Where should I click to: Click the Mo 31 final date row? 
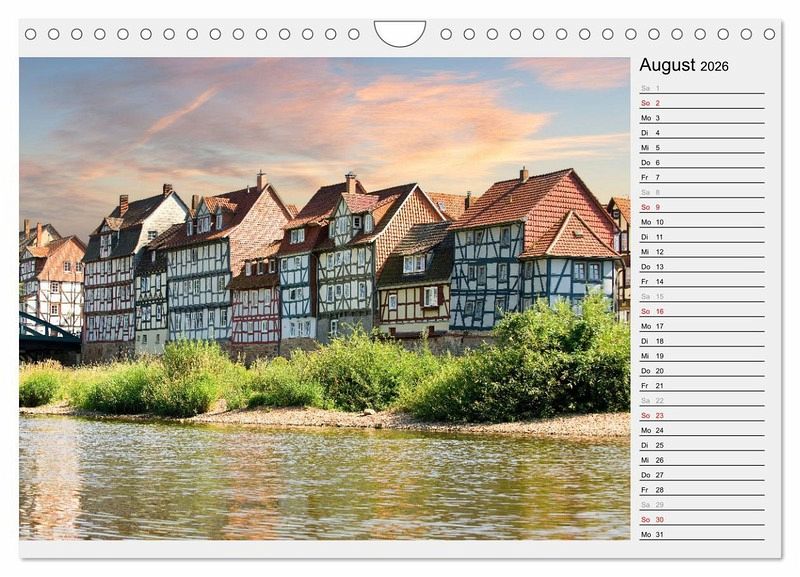pyautogui.click(x=700, y=534)
